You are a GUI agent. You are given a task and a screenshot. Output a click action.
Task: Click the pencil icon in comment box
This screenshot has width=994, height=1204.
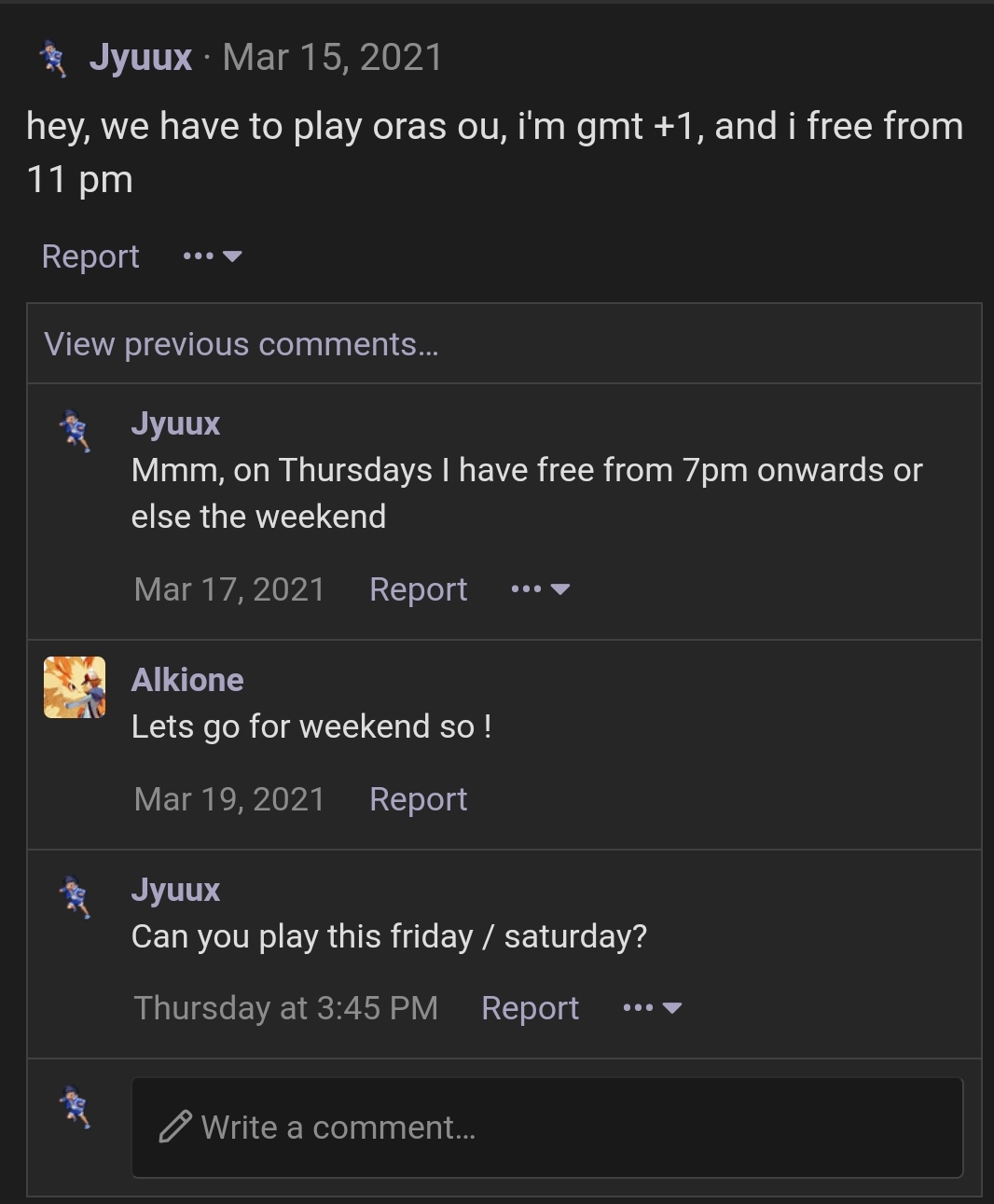coord(175,1127)
